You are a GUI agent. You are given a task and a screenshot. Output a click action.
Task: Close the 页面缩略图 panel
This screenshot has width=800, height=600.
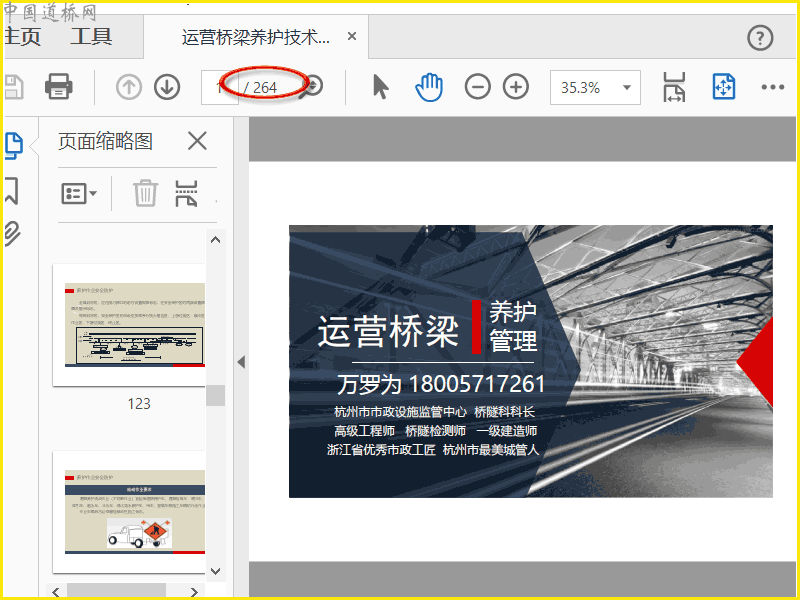pos(197,141)
